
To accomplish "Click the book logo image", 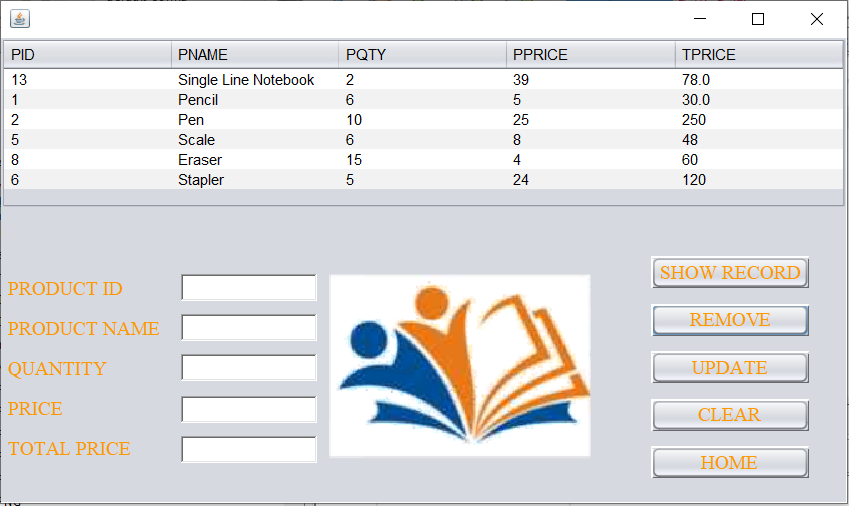I will coord(460,366).
